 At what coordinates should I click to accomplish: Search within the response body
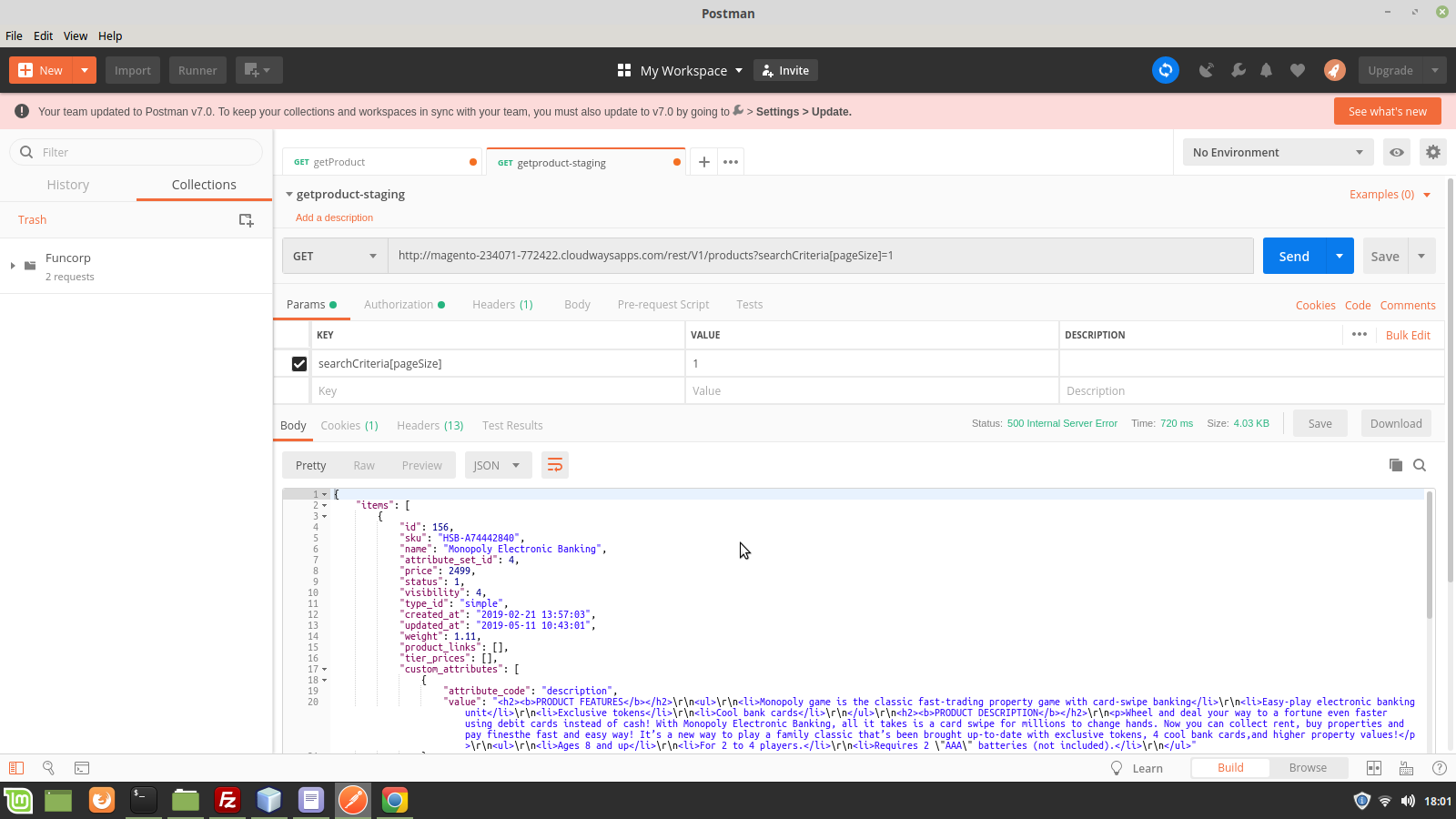(x=1419, y=465)
